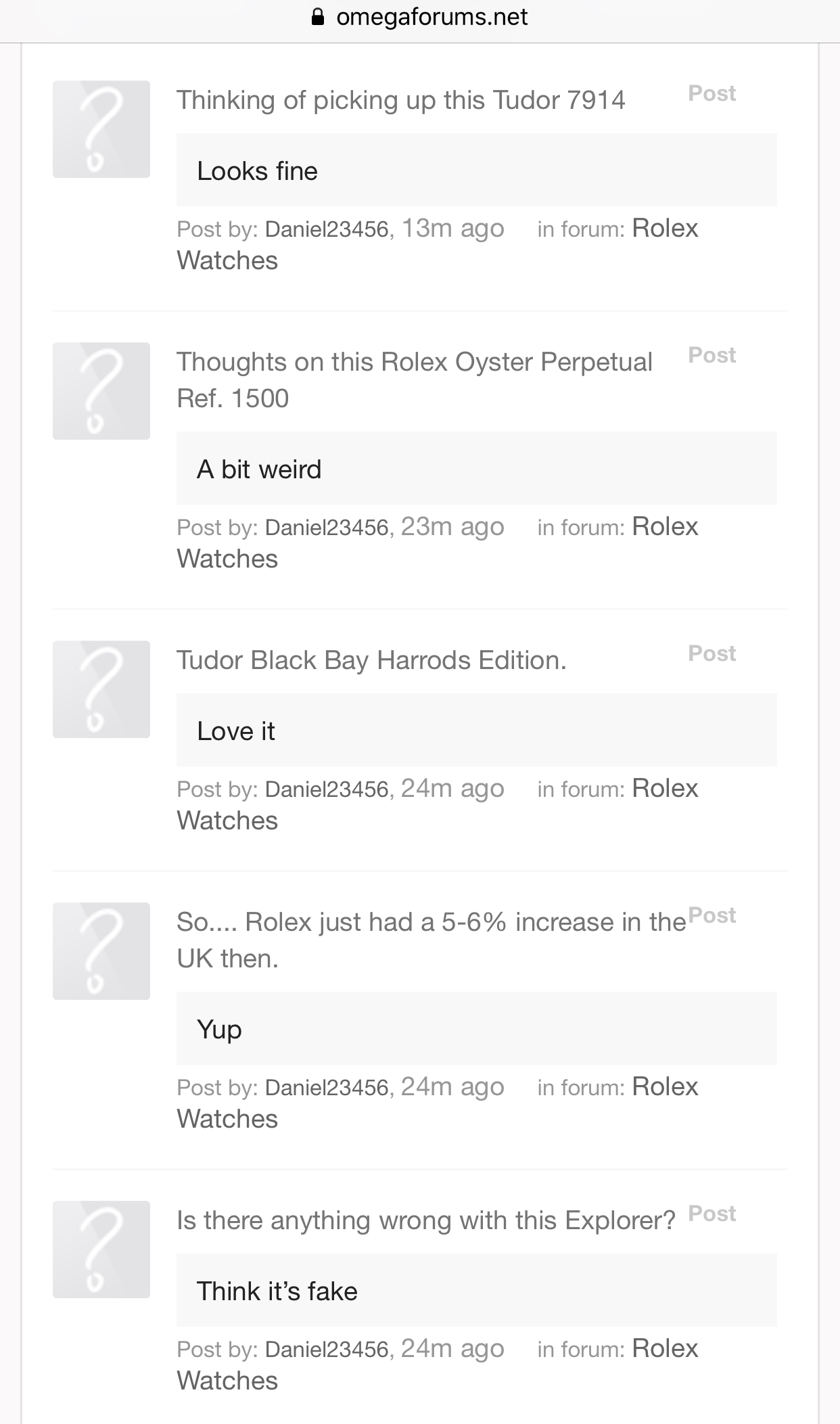This screenshot has height=1424, width=840.
Task: Open Daniel23456 profile from 13m ago post
Action: tap(327, 229)
